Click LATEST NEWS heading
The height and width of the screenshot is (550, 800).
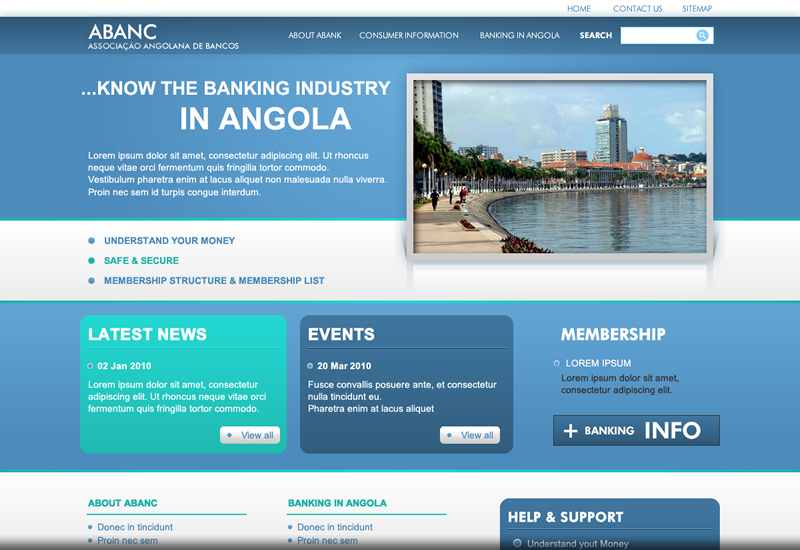pos(147,334)
